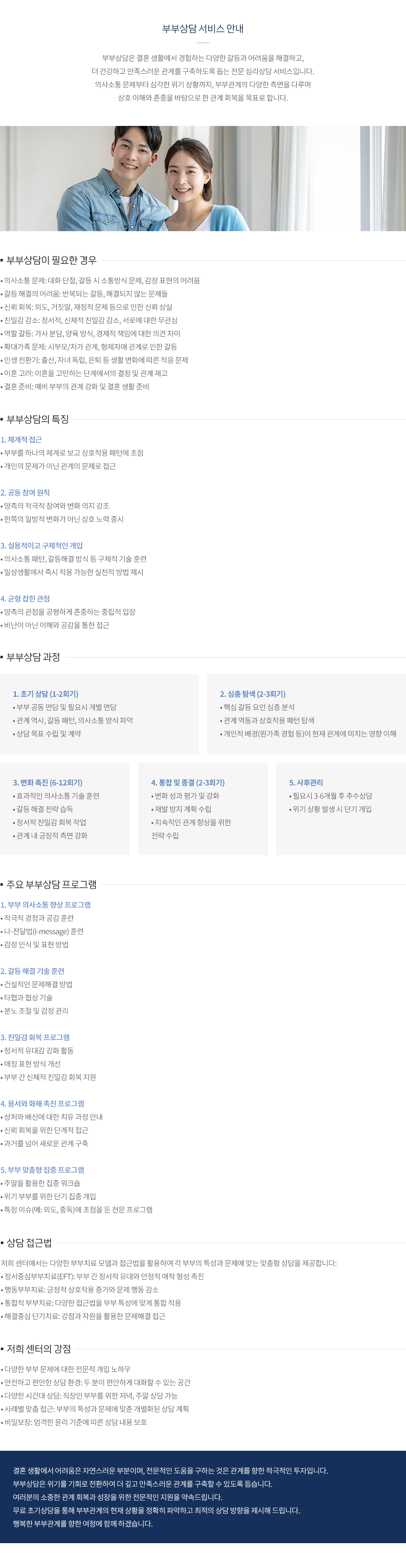406x1568 pixels.
Task: Click the '부부상담 과정' section heading
Action: pyautogui.click(x=33, y=657)
